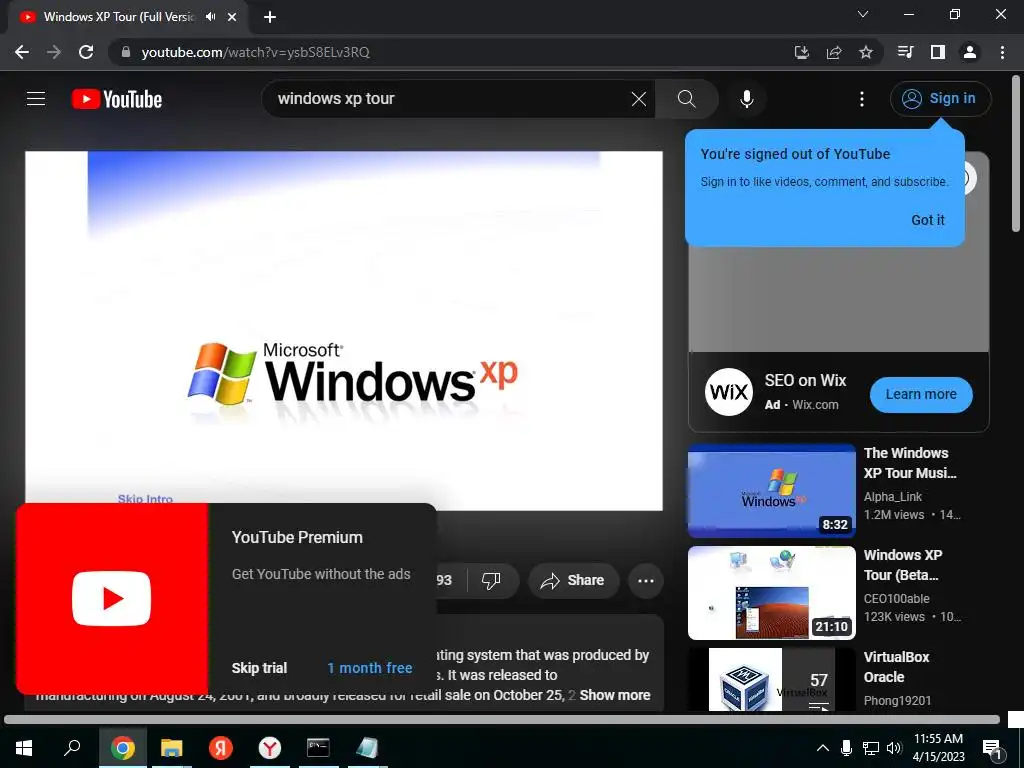Bookmark the page with the star icon
1024x768 pixels.
tap(866, 52)
